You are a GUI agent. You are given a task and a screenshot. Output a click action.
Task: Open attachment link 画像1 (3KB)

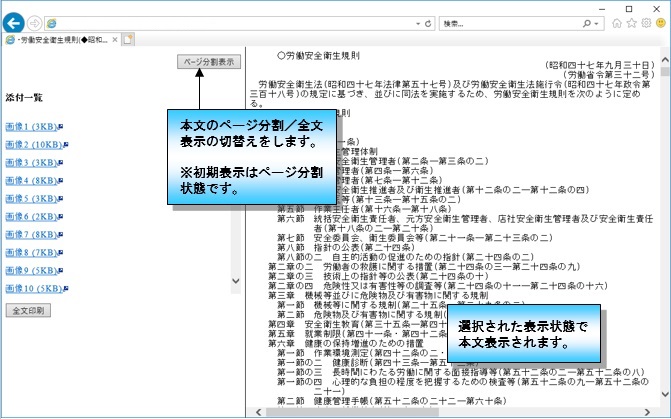pos(32,127)
